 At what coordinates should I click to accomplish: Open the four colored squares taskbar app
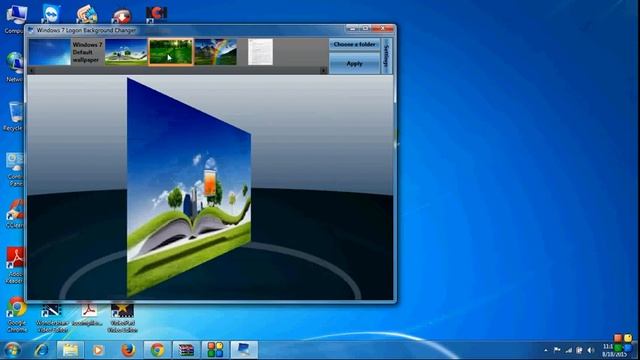[215, 350]
